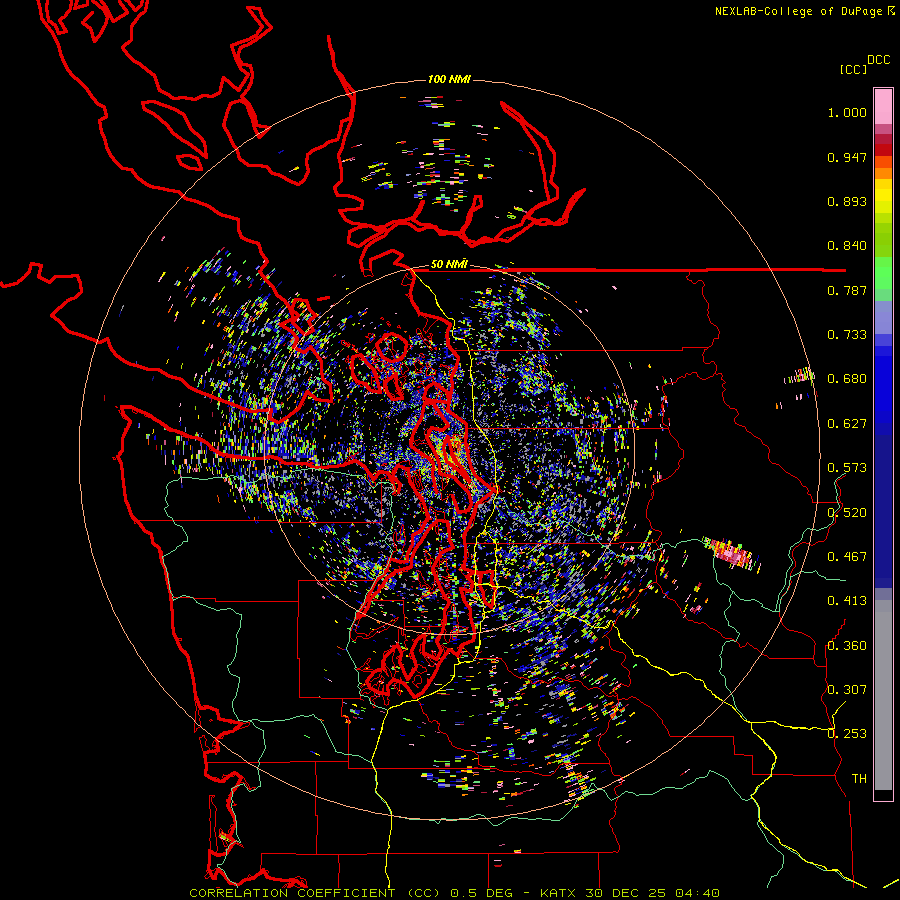
Task: Click the pink top segment of color bar
Action: click(883, 107)
